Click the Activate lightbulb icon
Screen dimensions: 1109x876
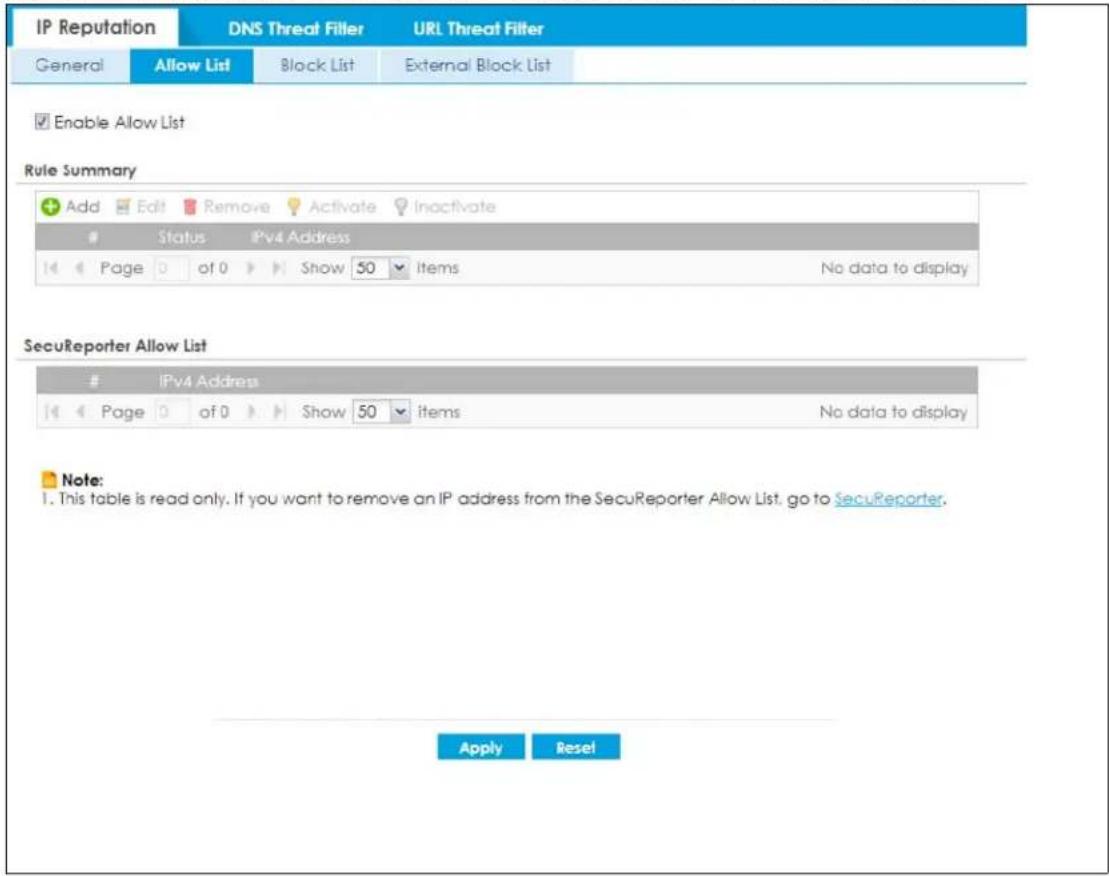294,206
